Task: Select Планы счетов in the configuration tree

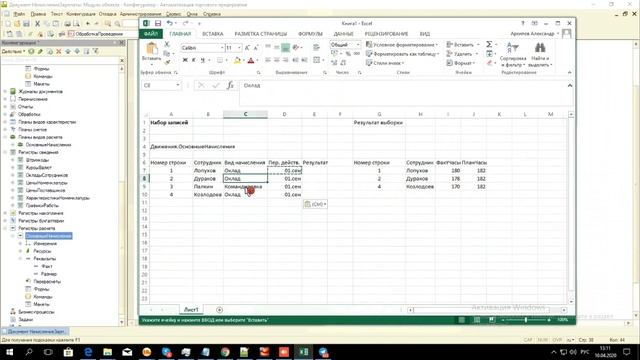Action: (x=32, y=129)
